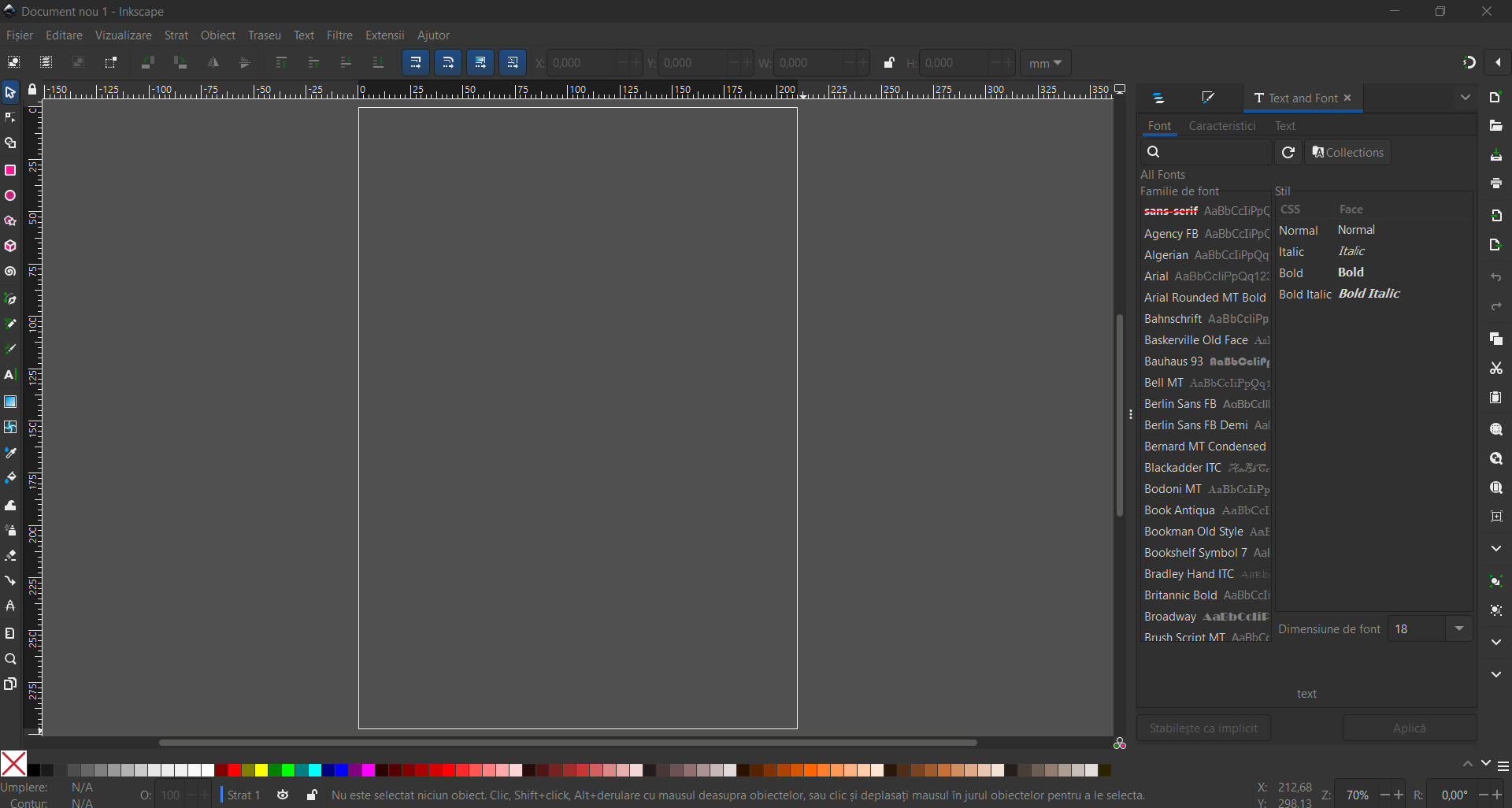This screenshot has height=808, width=1512.
Task: Select the Pencil freehand tool
Action: pos(10,324)
